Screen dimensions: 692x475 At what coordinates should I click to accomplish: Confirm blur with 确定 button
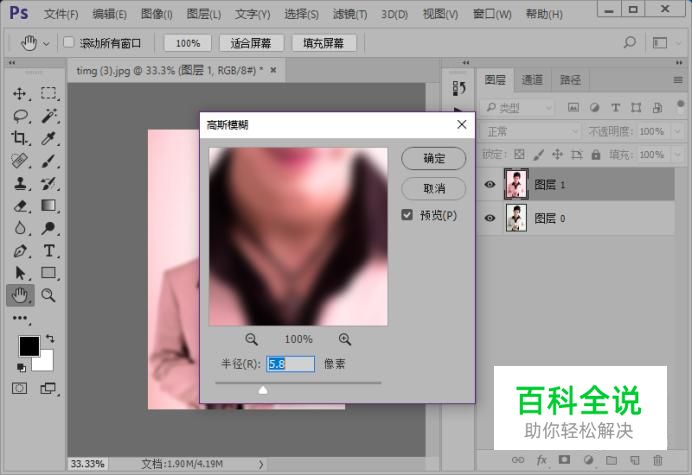(x=434, y=158)
